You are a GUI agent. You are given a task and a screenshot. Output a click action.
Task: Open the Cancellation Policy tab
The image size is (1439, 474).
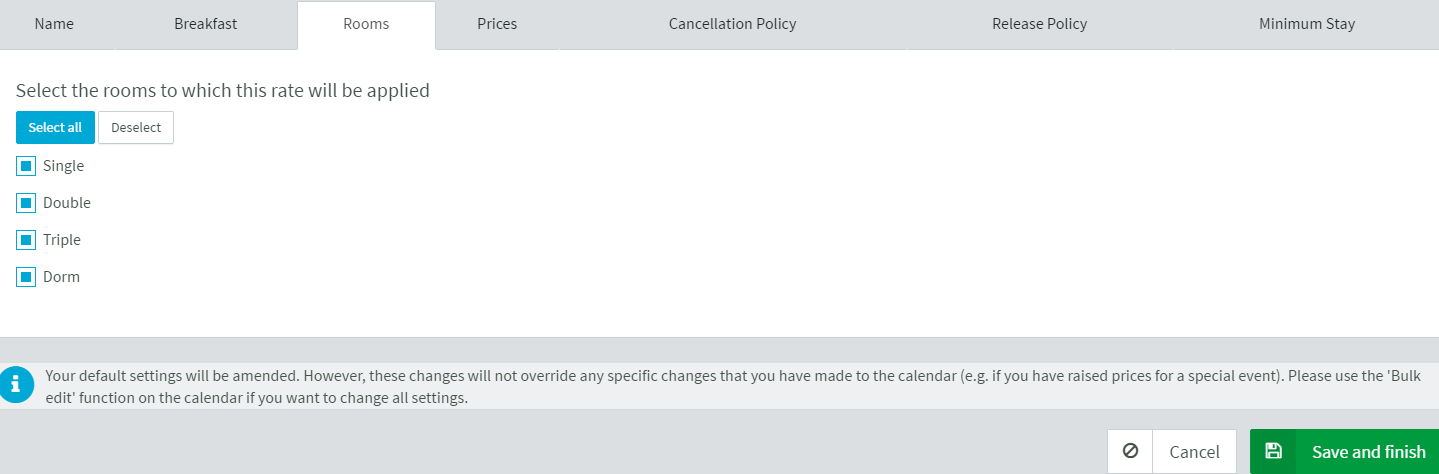coord(733,24)
